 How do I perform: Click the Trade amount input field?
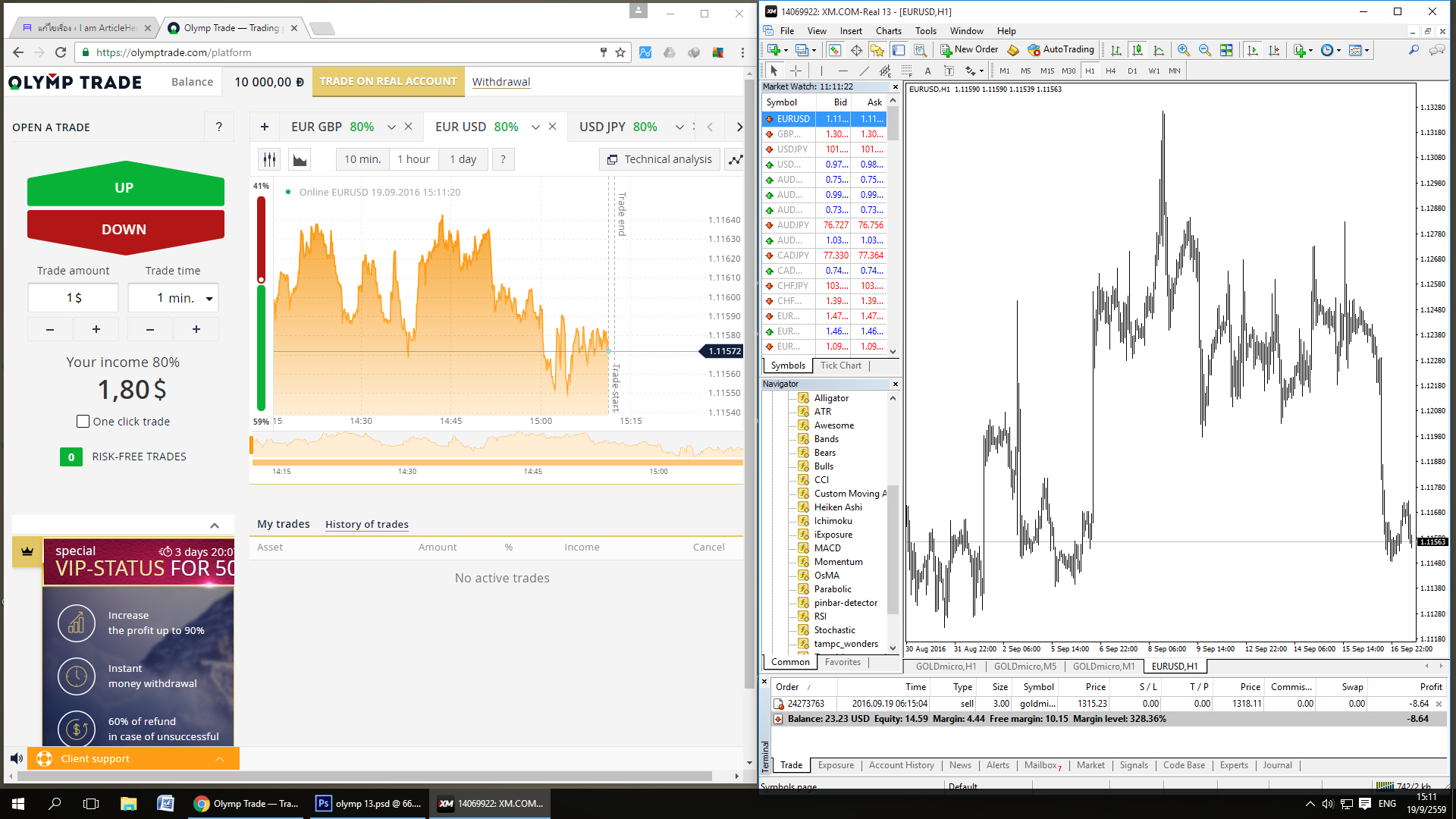[x=74, y=298]
